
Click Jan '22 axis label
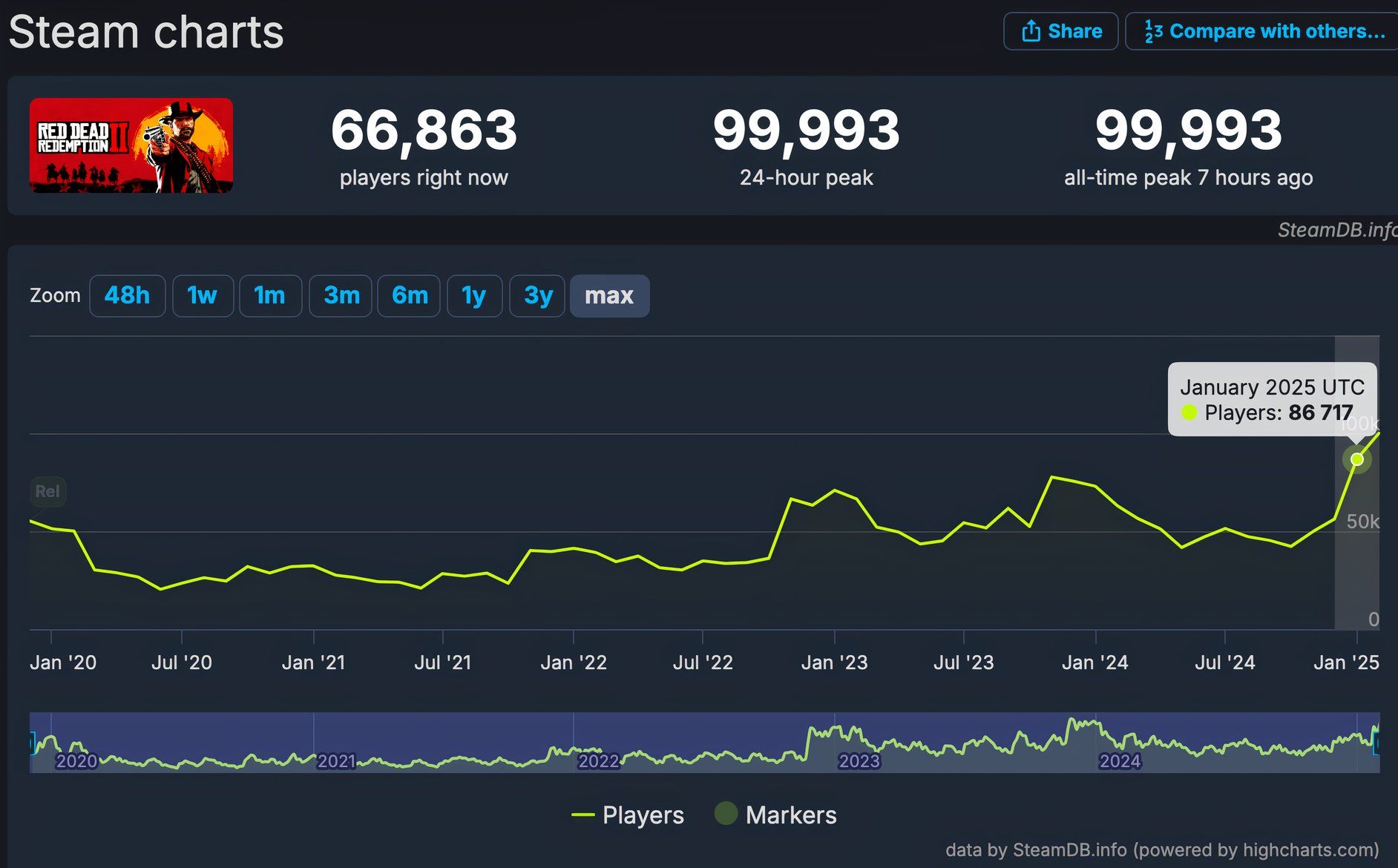[x=574, y=662]
